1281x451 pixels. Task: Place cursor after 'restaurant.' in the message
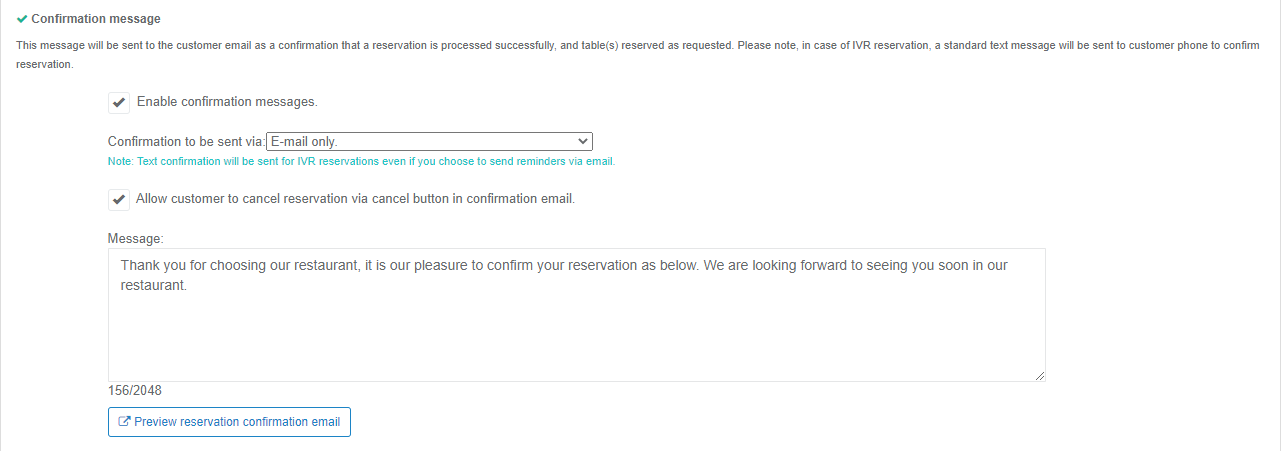click(188, 285)
